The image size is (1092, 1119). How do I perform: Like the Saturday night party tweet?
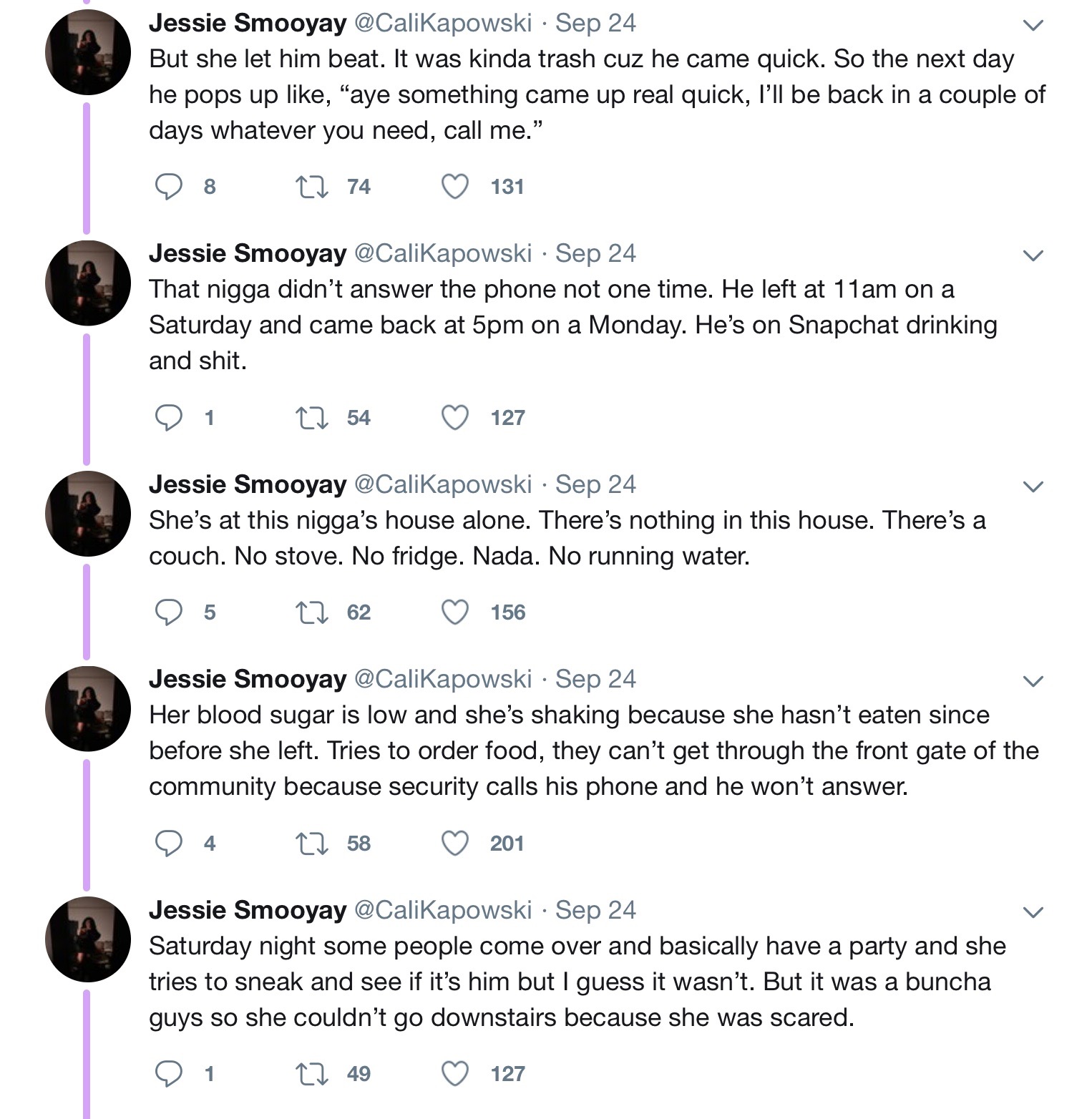click(x=455, y=1074)
